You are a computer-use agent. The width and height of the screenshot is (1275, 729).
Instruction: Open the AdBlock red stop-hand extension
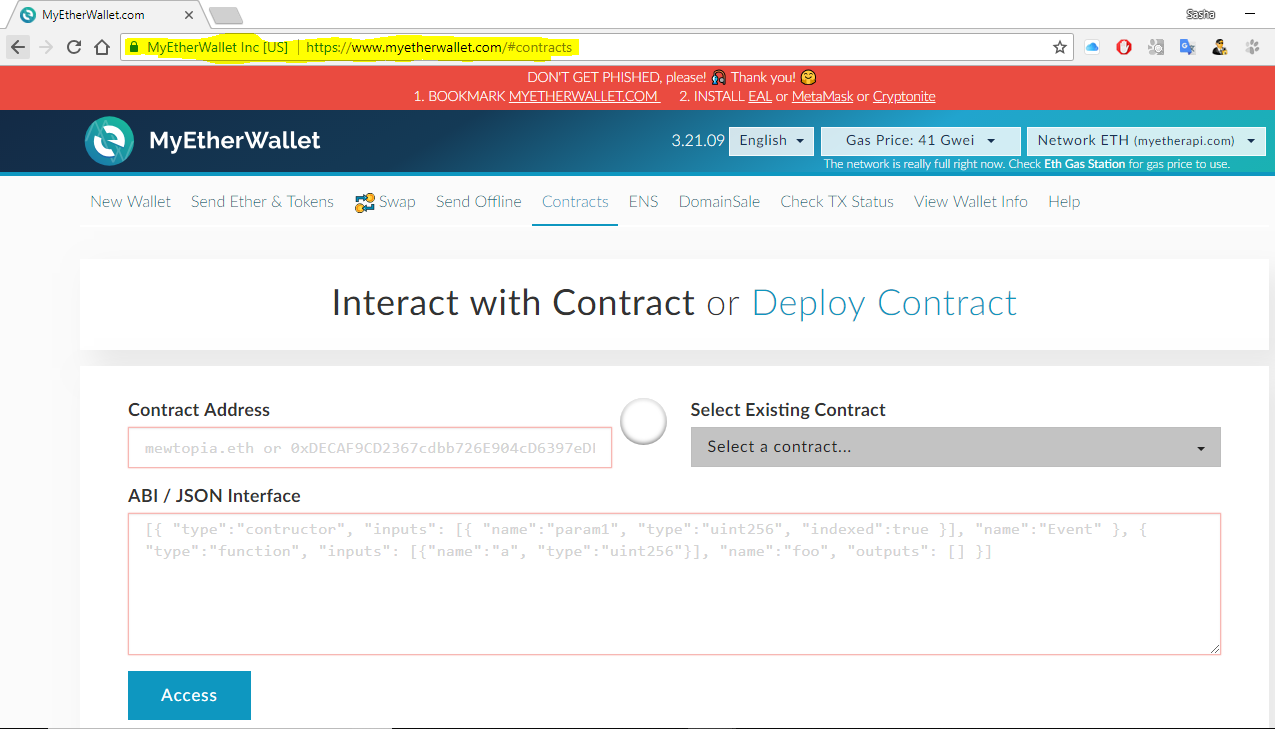[x=1124, y=47]
